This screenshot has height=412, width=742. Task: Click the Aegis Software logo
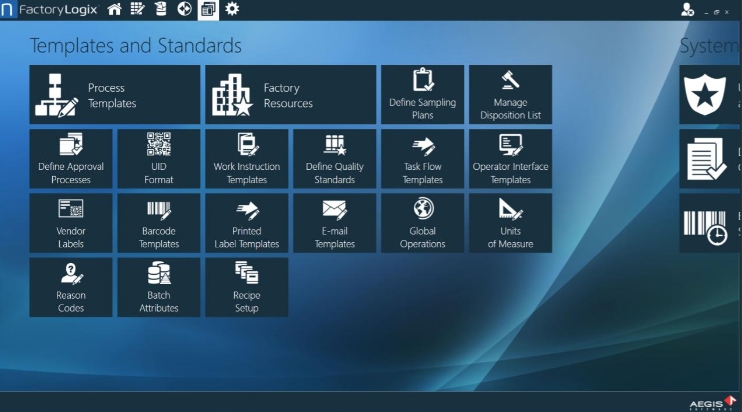click(713, 403)
